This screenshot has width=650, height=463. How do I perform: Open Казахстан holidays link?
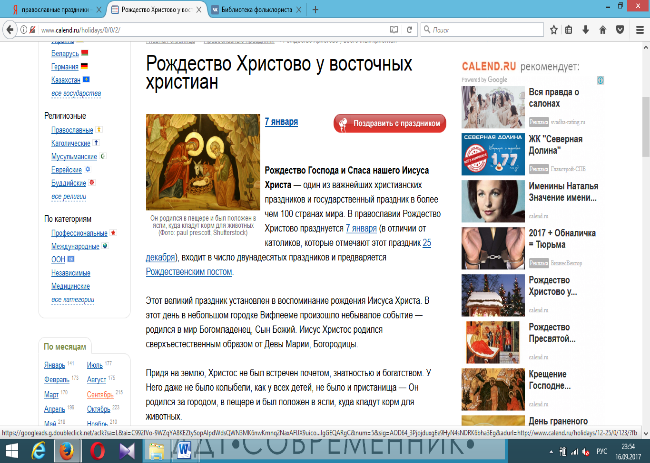click(65, 80)
